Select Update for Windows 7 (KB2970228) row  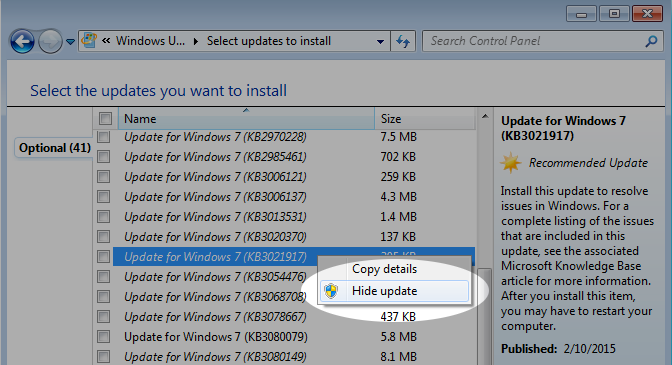215,137
